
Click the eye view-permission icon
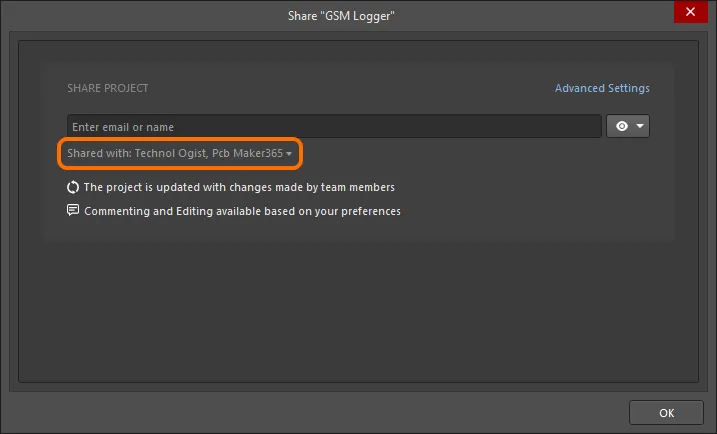point(621,126)
